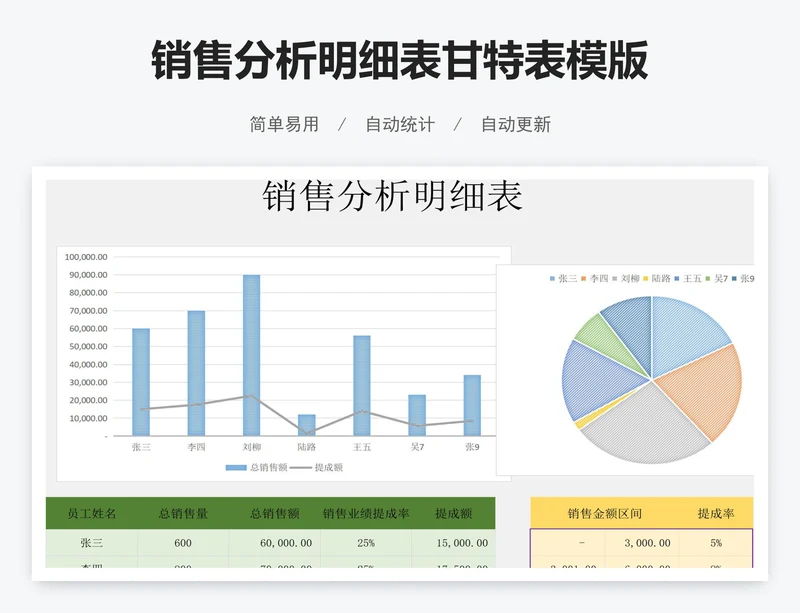Click the 销售分析明细表甘特表模版 main heading
This screenshot has height=613, width=800.
400,60
